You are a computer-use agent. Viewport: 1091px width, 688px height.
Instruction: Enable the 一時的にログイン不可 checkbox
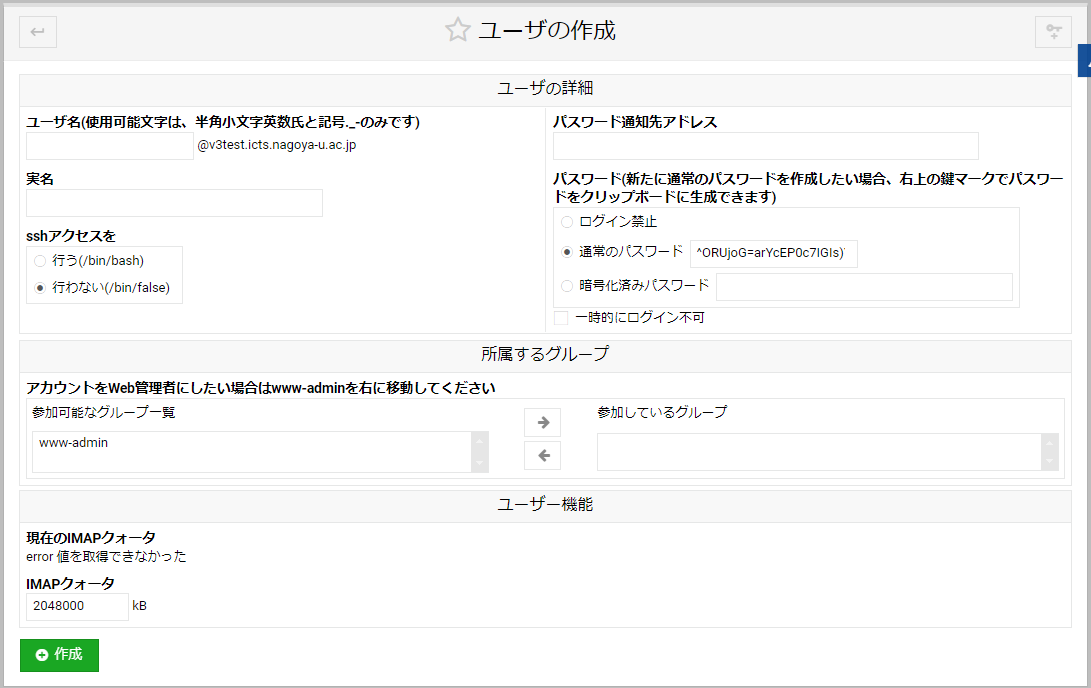pyautogui.click(x=562, y=318)
